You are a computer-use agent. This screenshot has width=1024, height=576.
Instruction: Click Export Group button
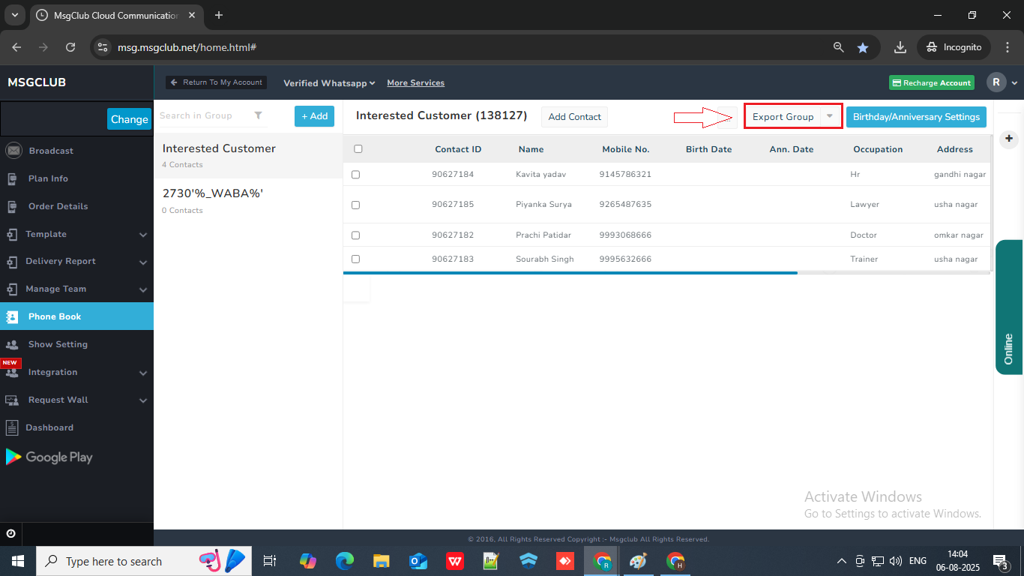tap(782, 116)
